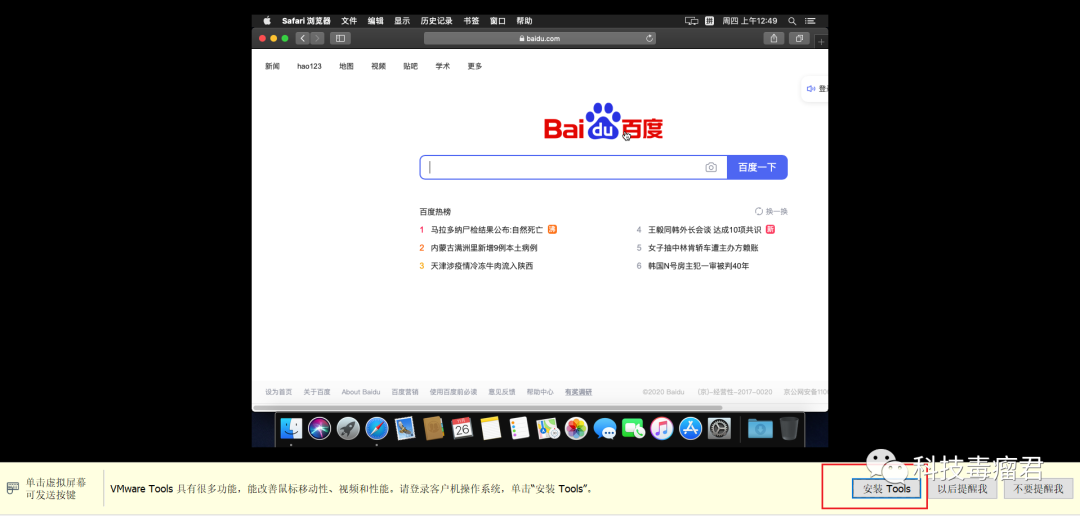Click the baidu.com address bar
Screen dimensions: 1080x516
pyautogui.click(x=539, y=39)
